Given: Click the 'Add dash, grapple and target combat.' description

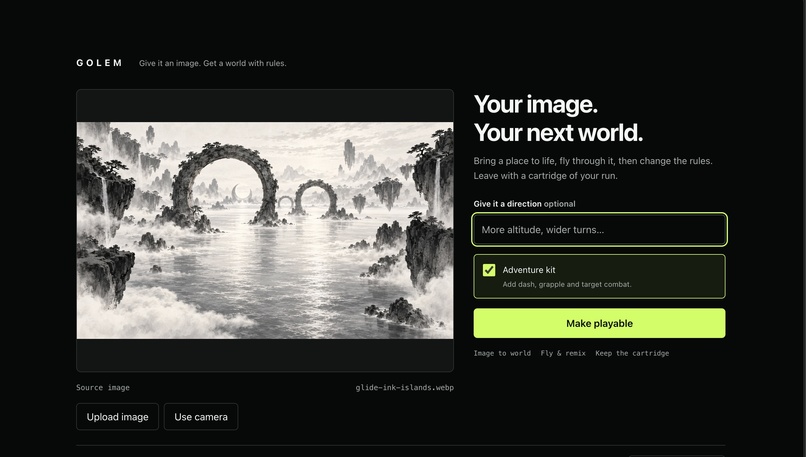Looking at the screenshot, I should 567,284.
